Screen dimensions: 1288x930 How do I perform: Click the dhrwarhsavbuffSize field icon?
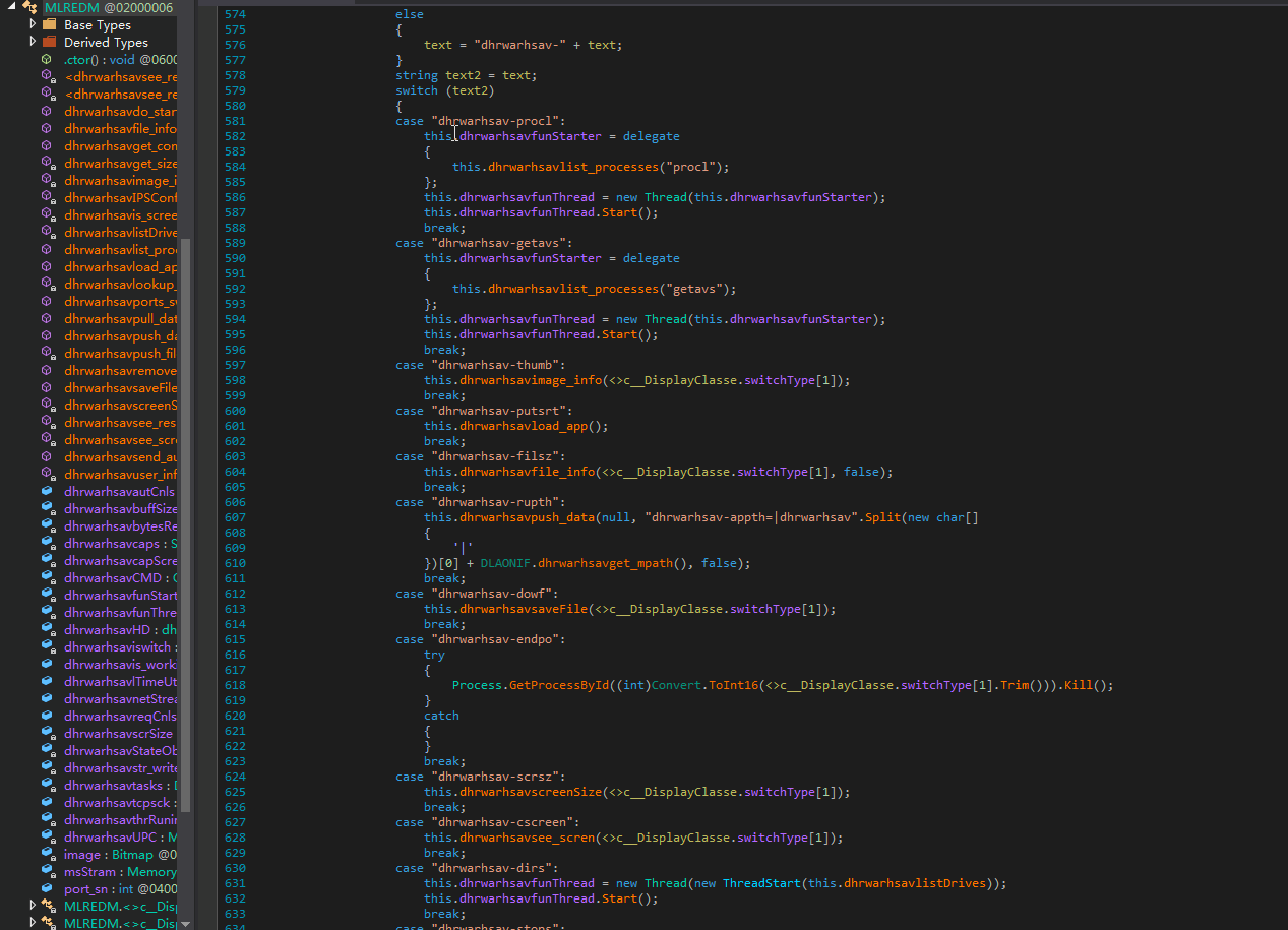coord(48,509)
